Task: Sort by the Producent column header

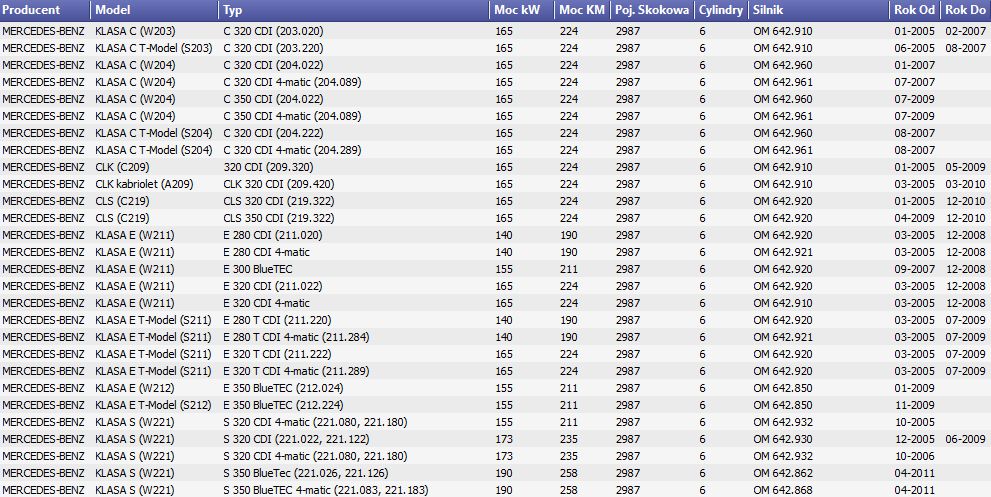Action: (46, 10)
